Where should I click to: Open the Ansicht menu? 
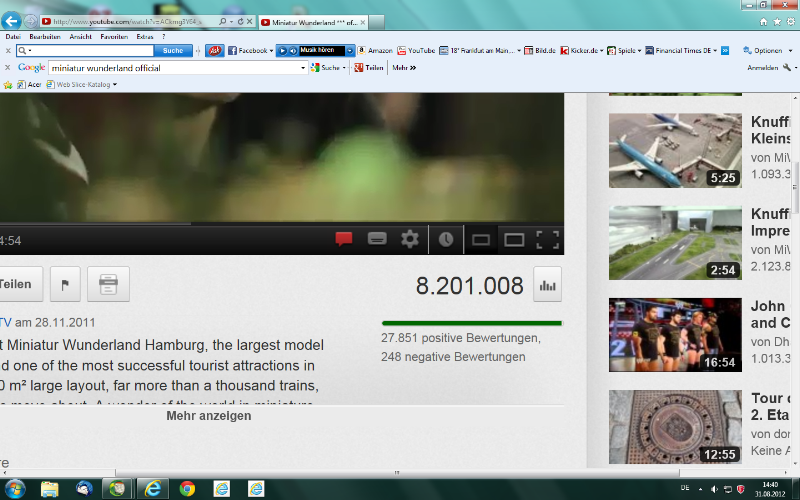coord(80,36)
